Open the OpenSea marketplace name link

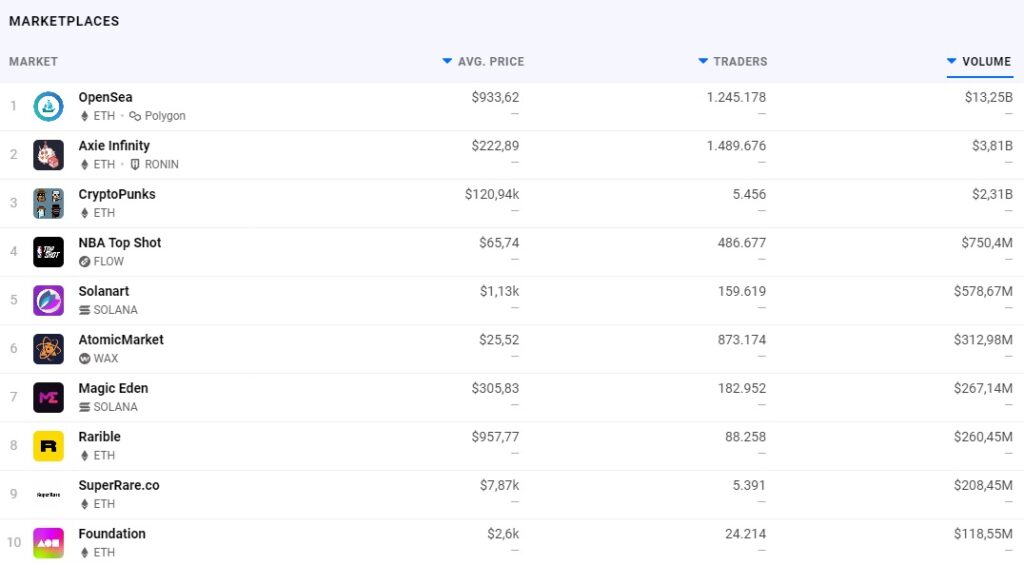click(x=105, y=97)
